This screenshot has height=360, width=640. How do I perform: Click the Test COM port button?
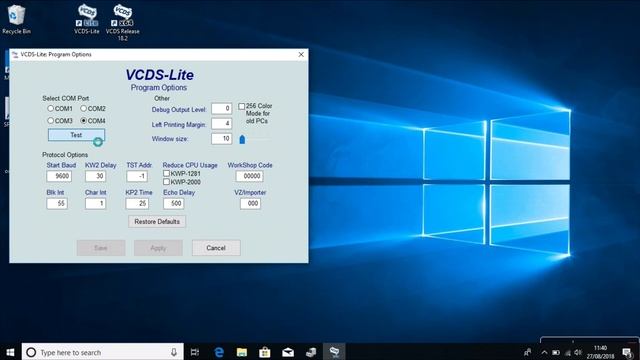click(76, 135)
